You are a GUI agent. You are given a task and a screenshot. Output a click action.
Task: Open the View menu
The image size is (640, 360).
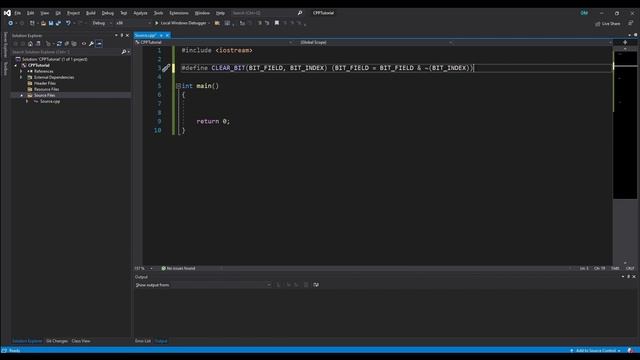tap(44, 13)
